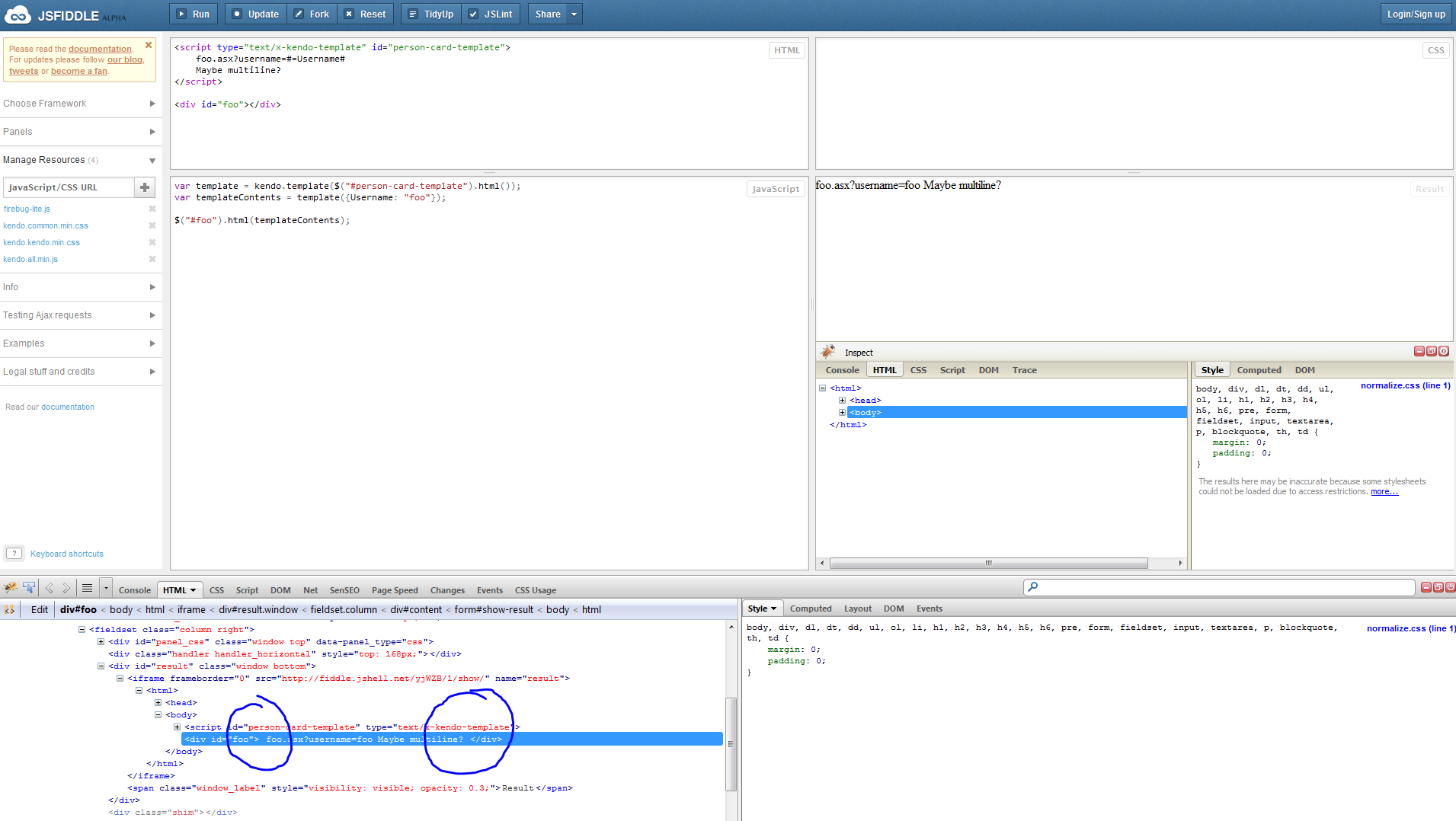Viewport: 1456px width, 821px height.
Task: Click the Firebug panel search magnifier
Action: click(1033, 587)
